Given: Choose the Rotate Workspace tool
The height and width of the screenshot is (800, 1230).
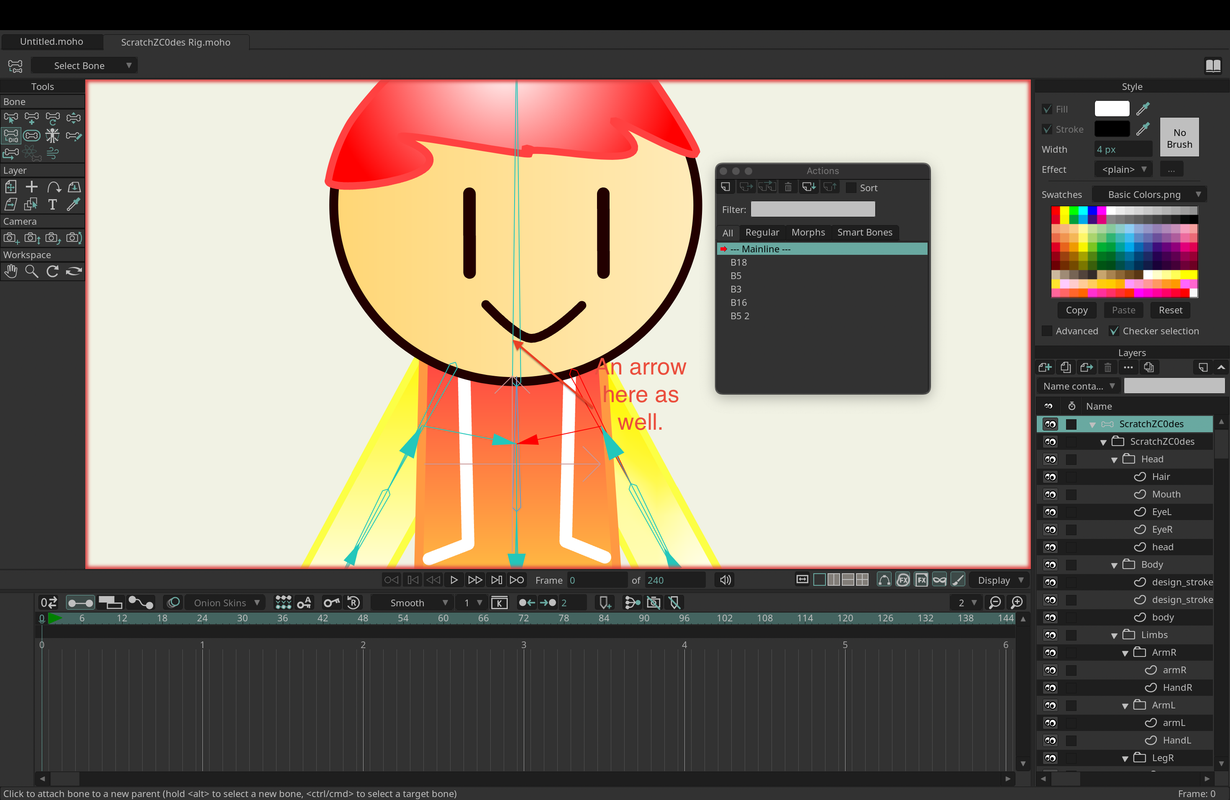Looking at the screenshot, I should pyautogui.click(x=52, y=271).
